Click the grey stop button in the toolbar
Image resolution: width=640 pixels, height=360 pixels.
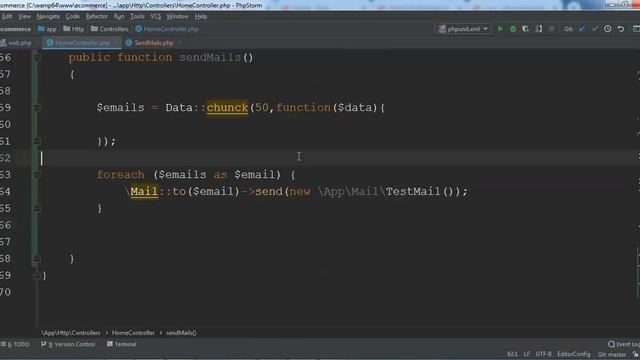click(551, 29)
